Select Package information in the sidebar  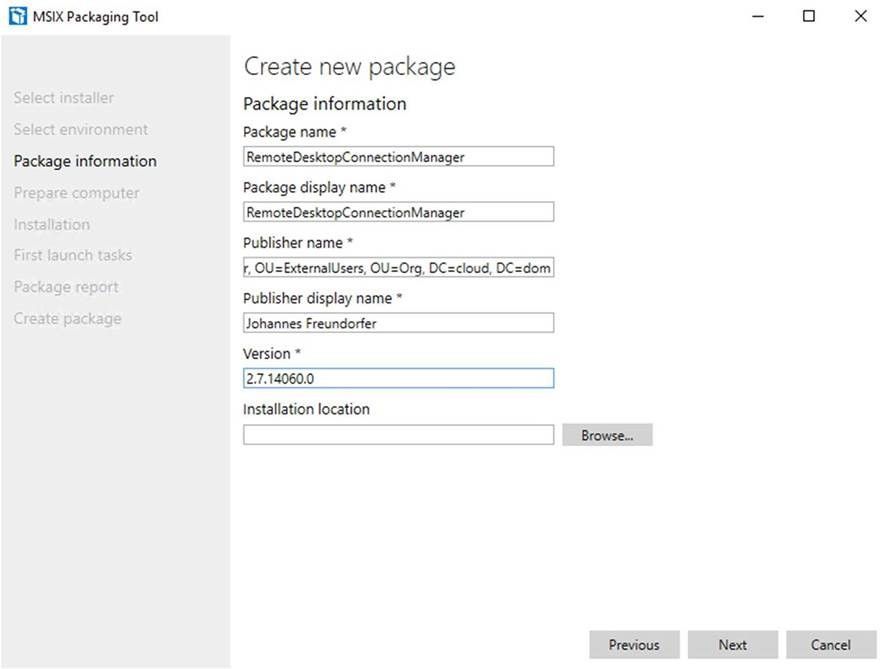[x=85, y=161]
